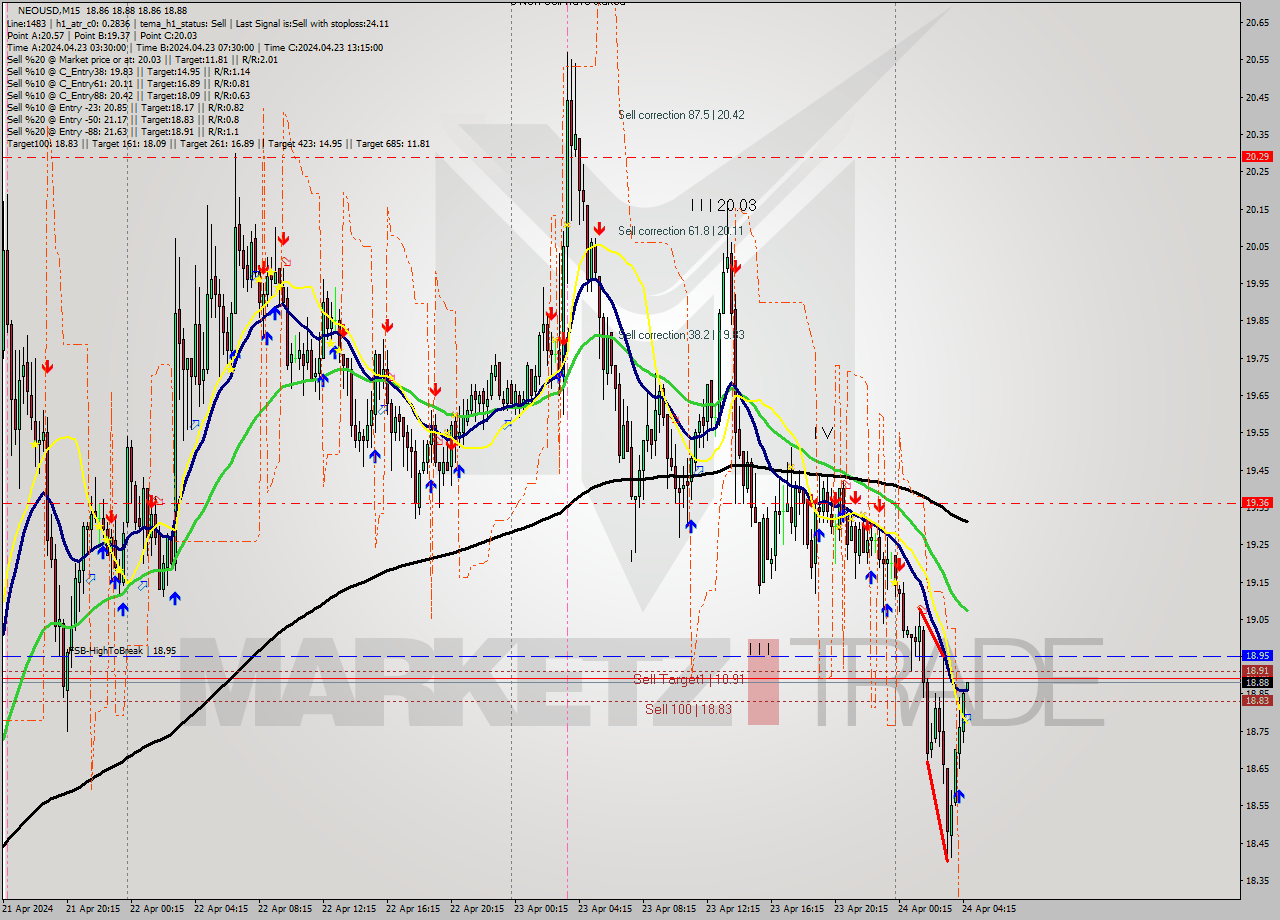Click the 'I I I 20.03' wave label
The height and width of the screenshot is (920, 1280).
(x=723, y=205)
